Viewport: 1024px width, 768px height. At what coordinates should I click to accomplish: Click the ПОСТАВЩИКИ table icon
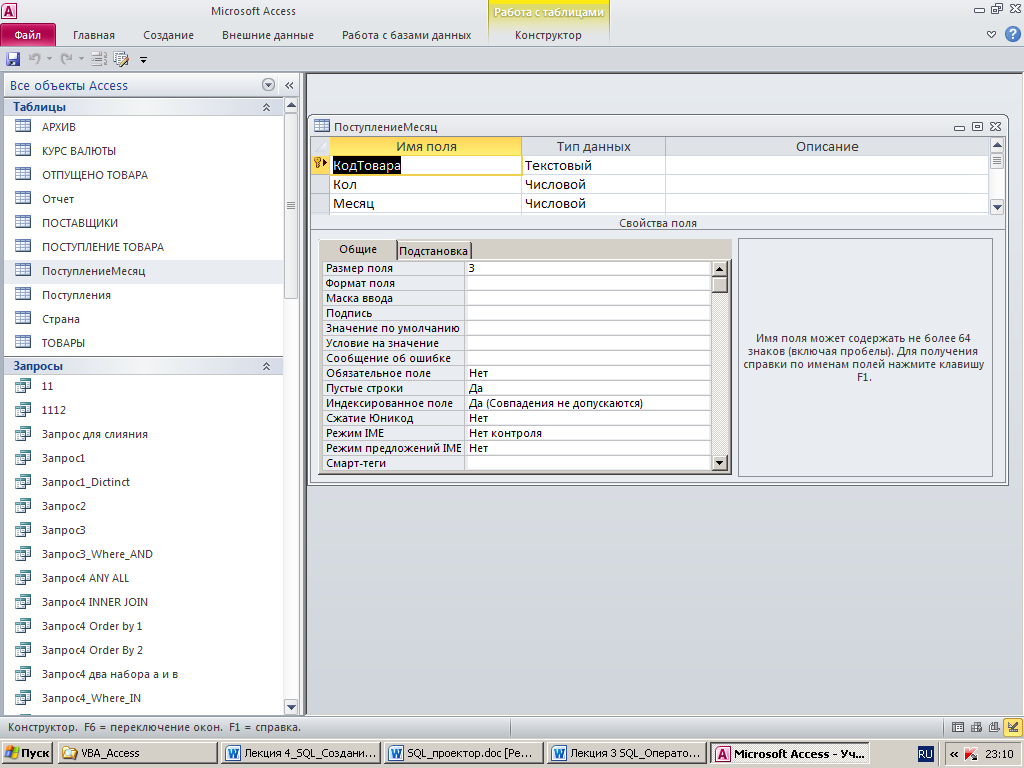23,222
